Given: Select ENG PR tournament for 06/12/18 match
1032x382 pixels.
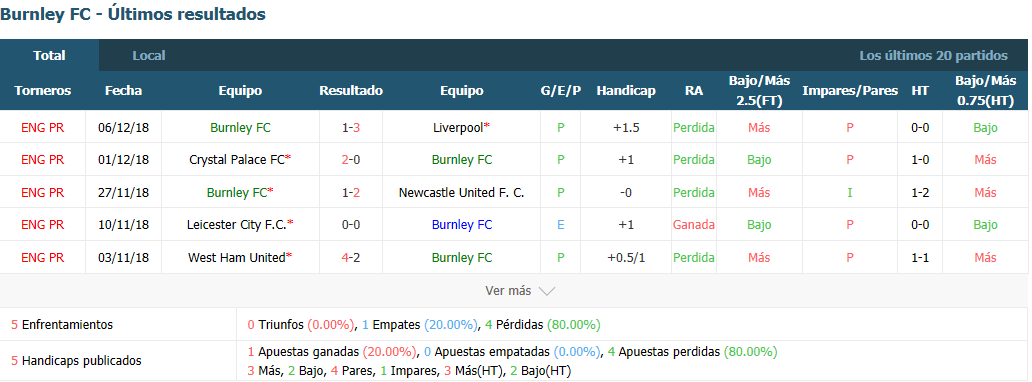Looking at the screenshot, I should click(43, 127).
